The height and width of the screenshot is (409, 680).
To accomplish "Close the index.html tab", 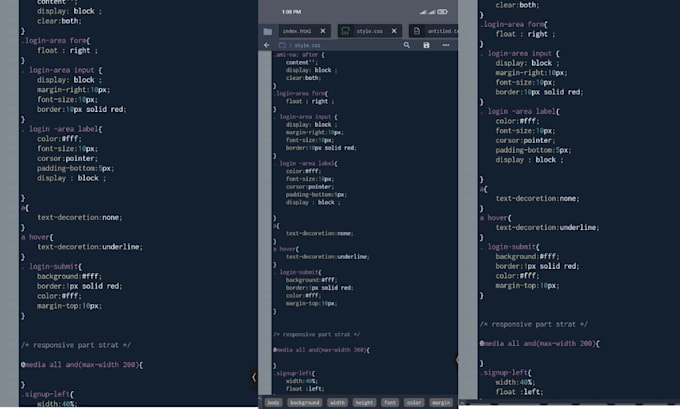I will point(323,31).
